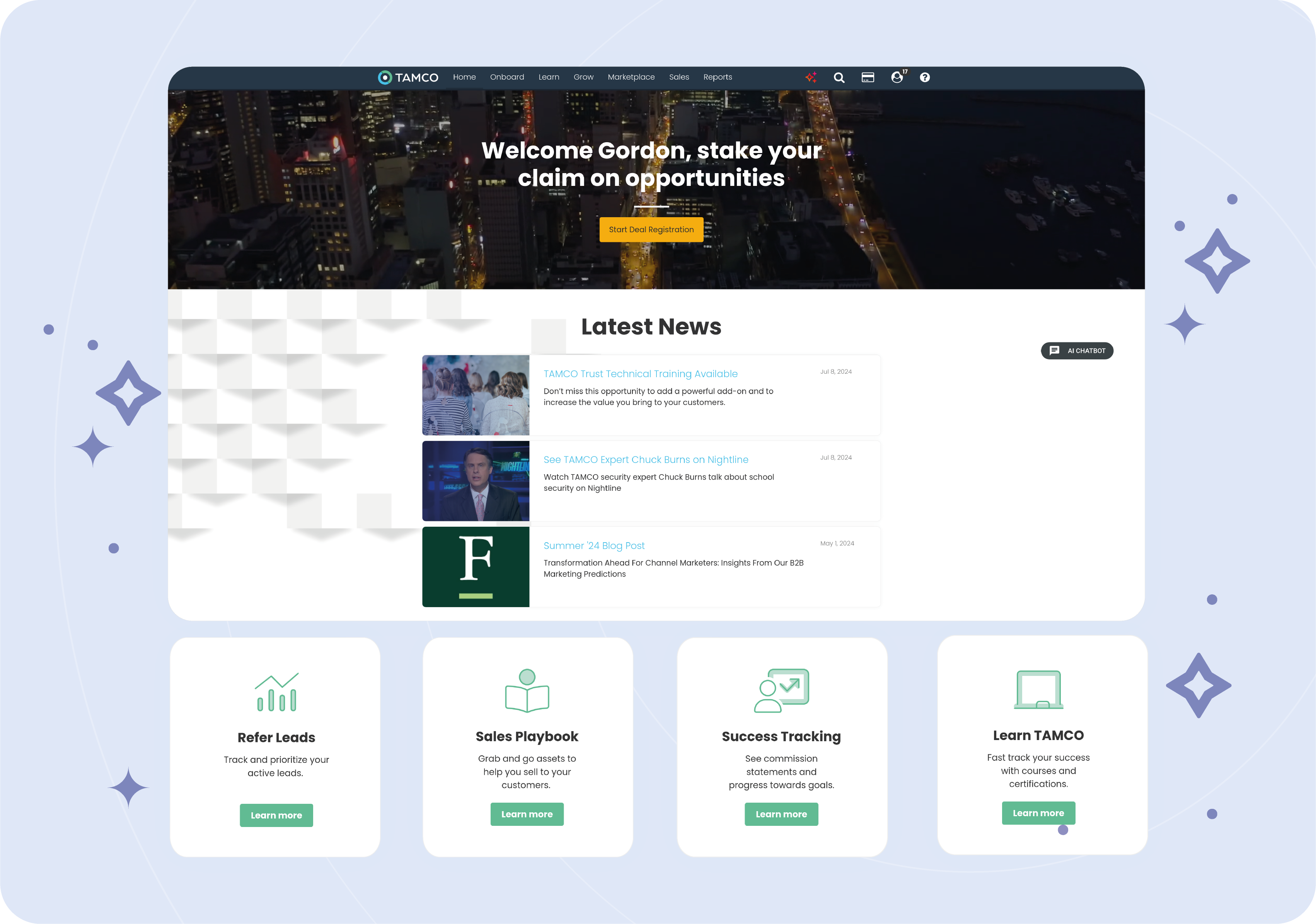
Task: Open the search magnifier icon
Action: pyautogui.click(x=839, y=77)
